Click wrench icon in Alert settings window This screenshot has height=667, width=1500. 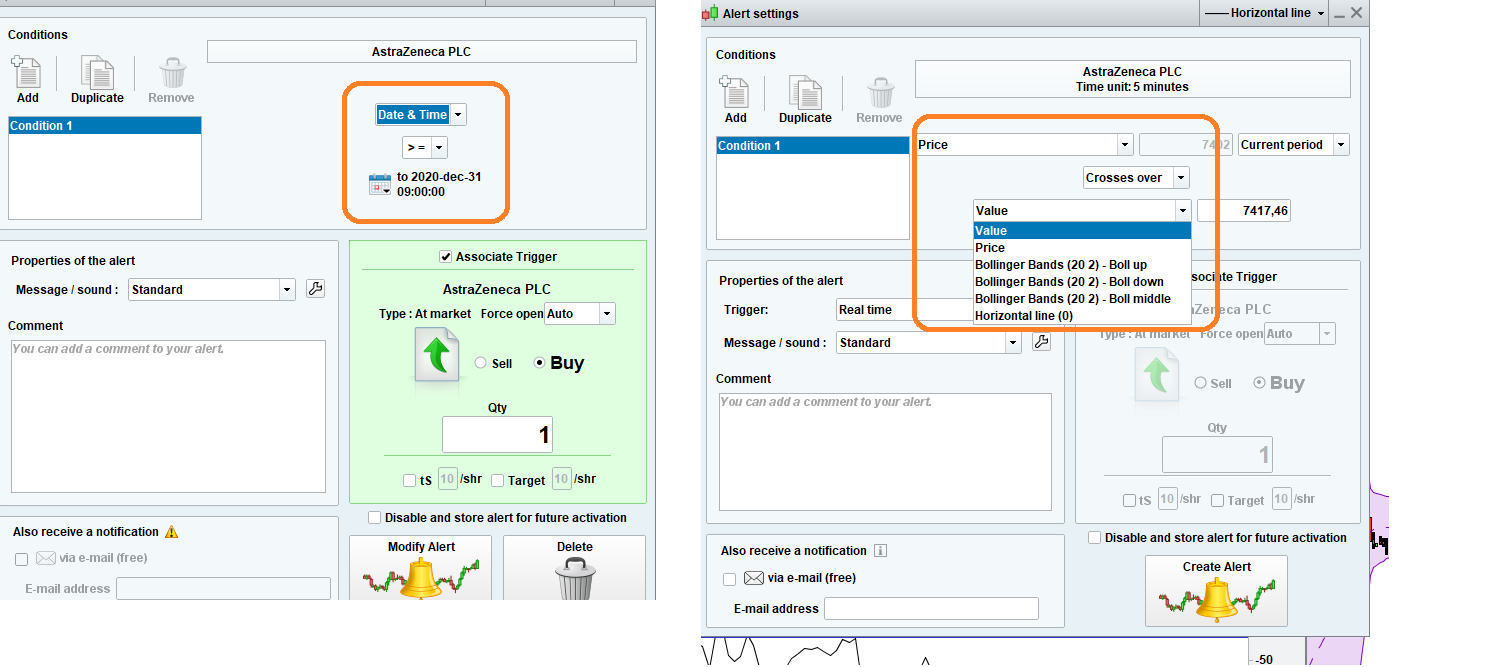coord(1041,342)
